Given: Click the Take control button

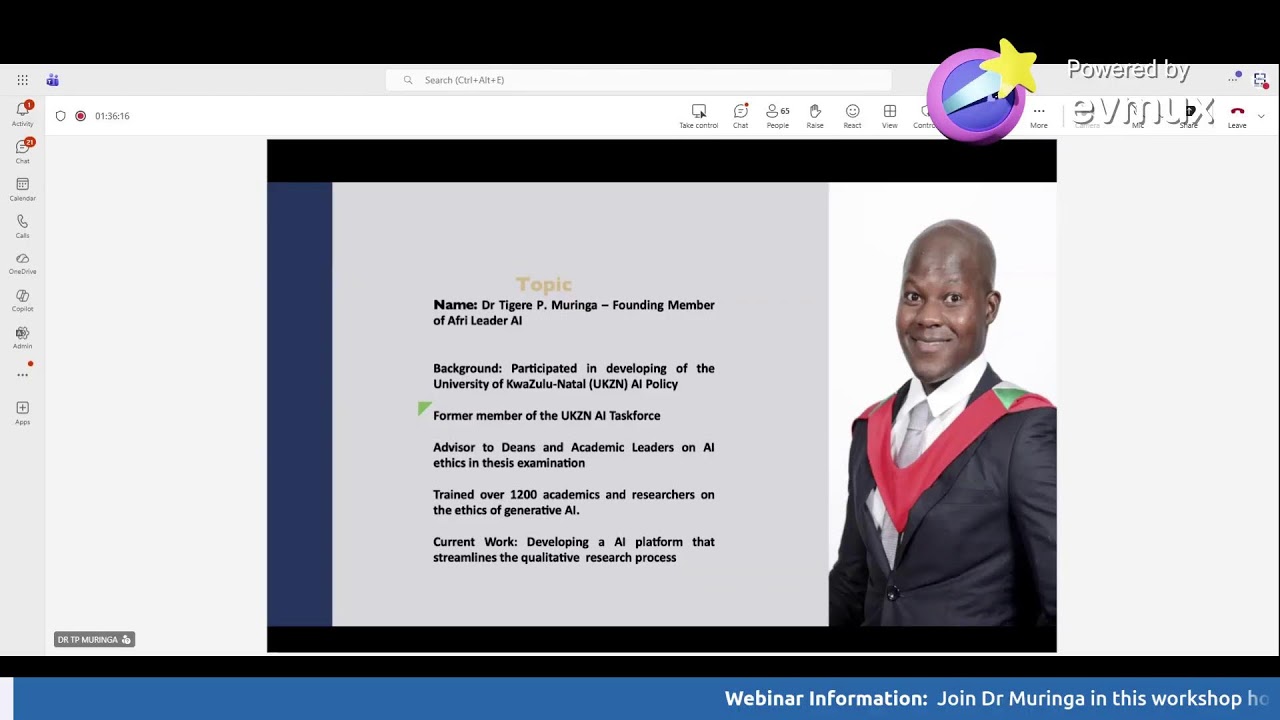Looking at the screenshot, I should pyautogui.click(x=698, y=116).
